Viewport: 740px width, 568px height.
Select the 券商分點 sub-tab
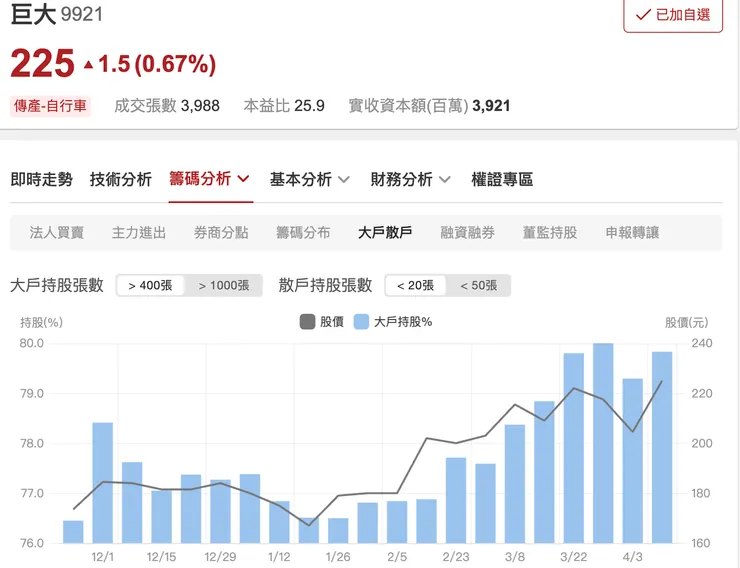click(221, 233)
